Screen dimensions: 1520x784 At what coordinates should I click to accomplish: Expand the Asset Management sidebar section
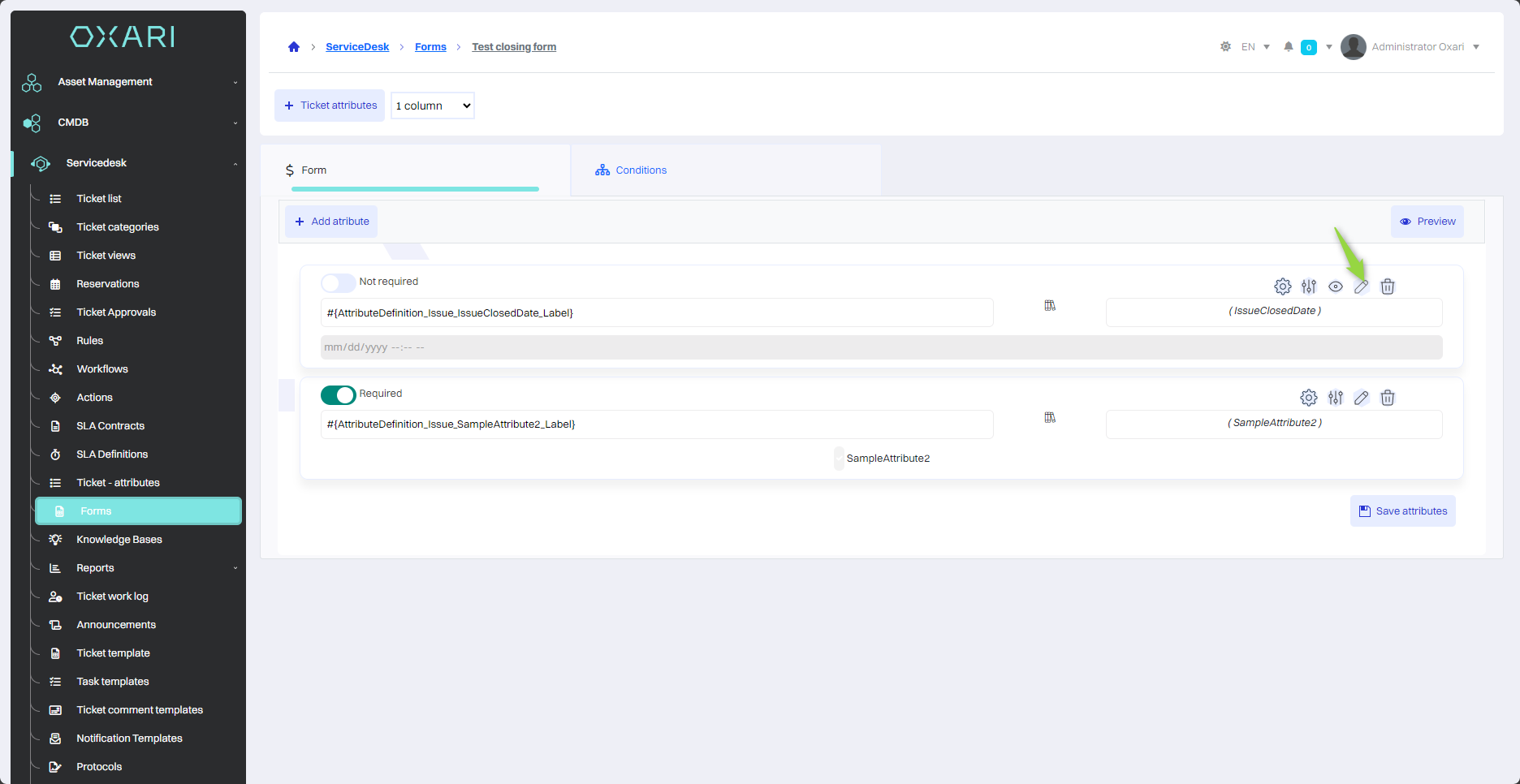(130, 82)
